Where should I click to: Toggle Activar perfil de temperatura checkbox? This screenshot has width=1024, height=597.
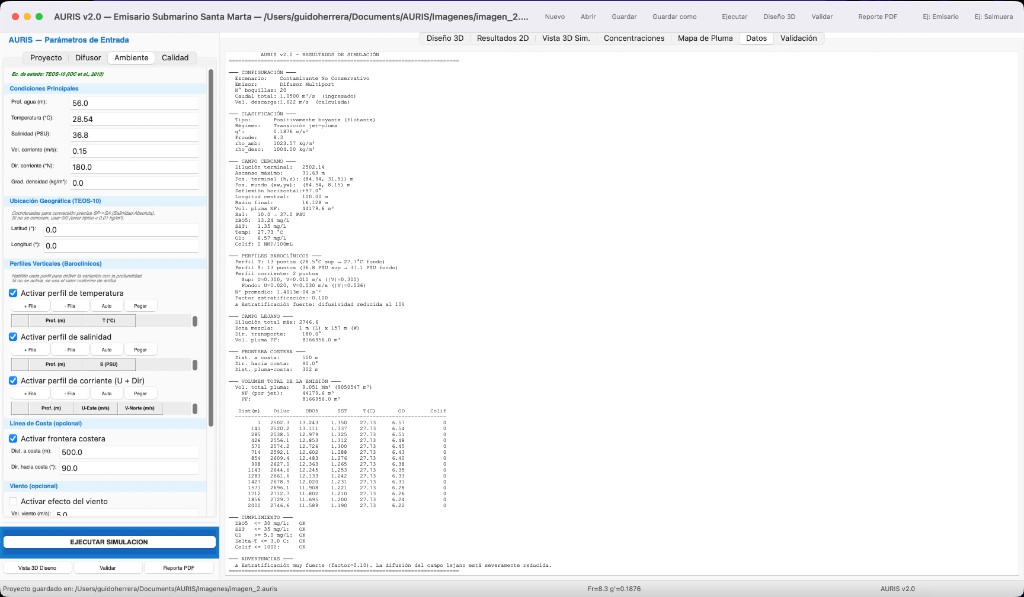tap(13, 293)
